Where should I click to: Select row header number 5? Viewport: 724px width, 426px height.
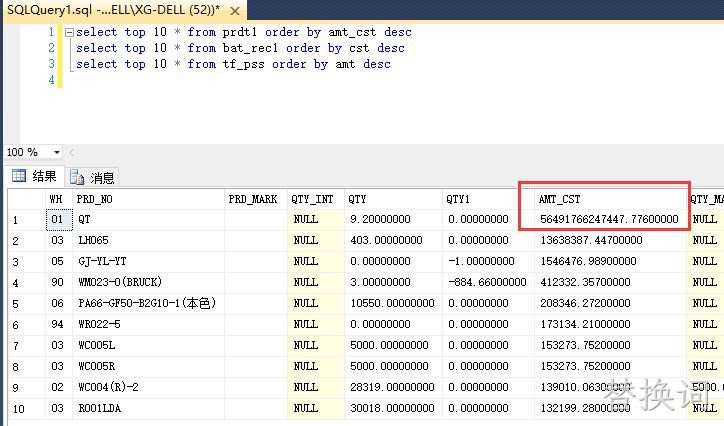click(x=26, y=304)
